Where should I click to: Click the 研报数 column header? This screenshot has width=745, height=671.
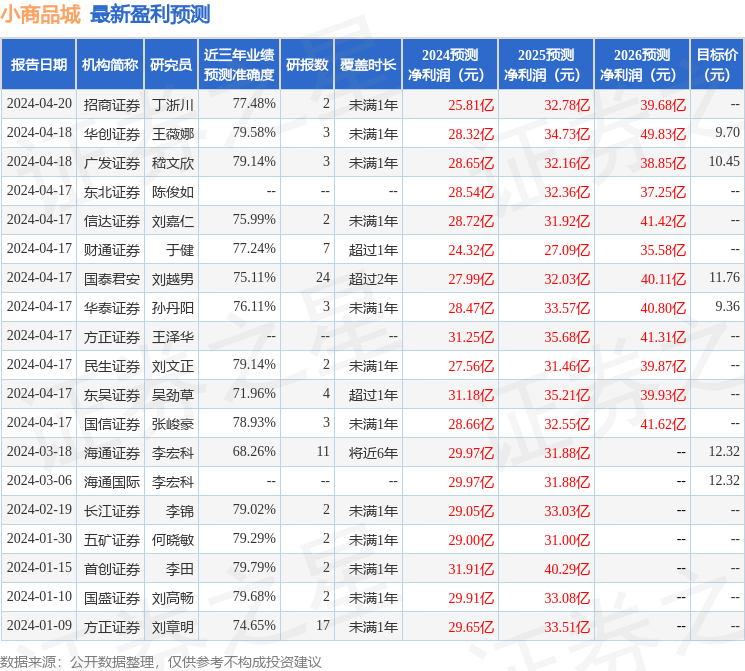[307, 65]
